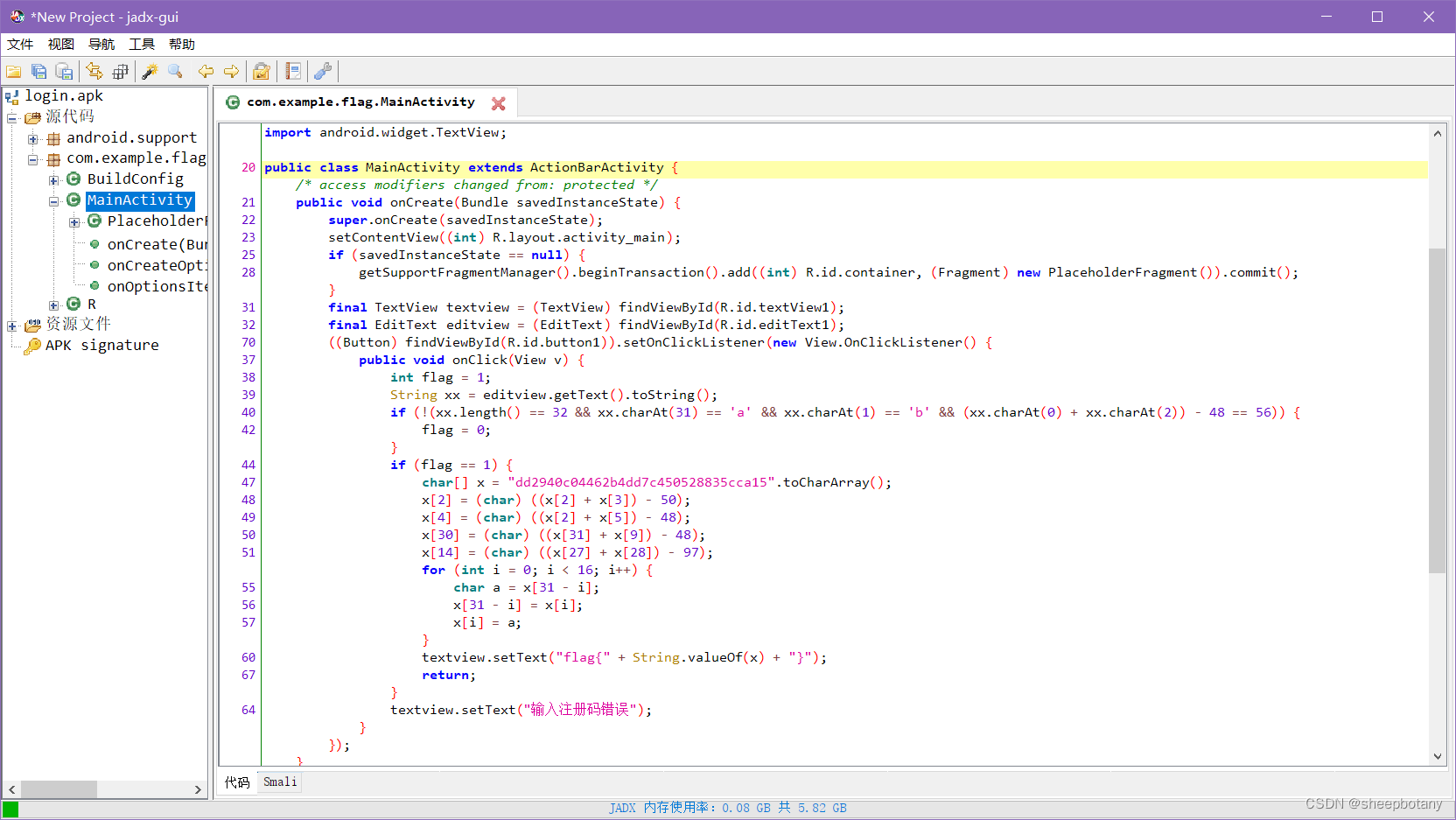The width and height of the screenshot is (1456, 820).
Task: Expand the PlaceholderFragment node
Action: click(x=74, y=221)
